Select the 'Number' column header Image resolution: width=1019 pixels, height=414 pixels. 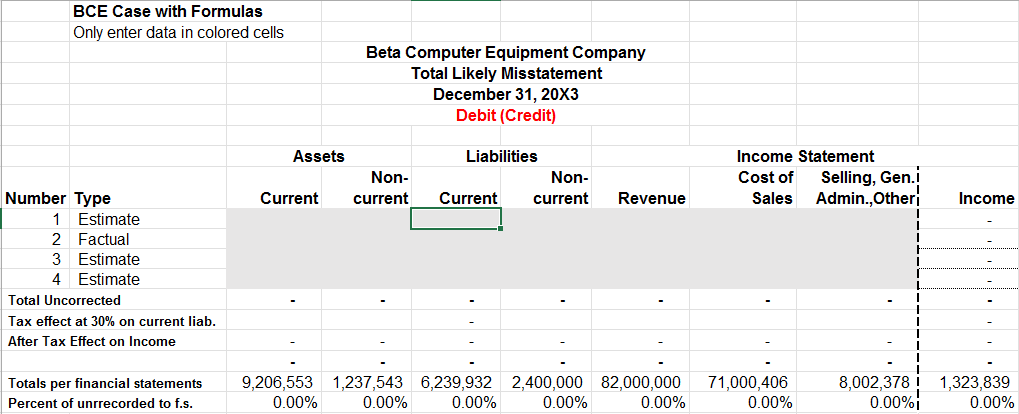[x=36, y=198]
